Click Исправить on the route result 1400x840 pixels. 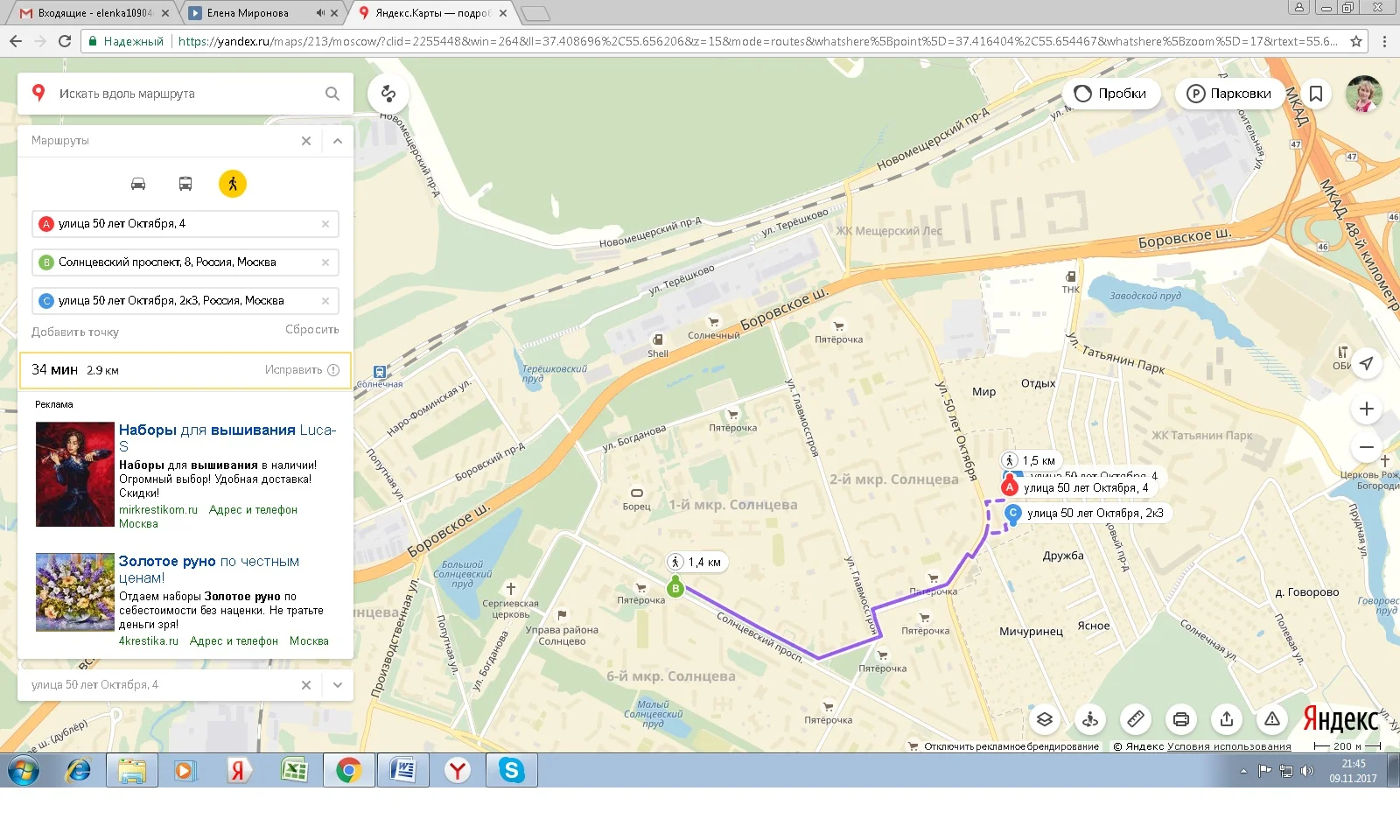click(302, 370)
